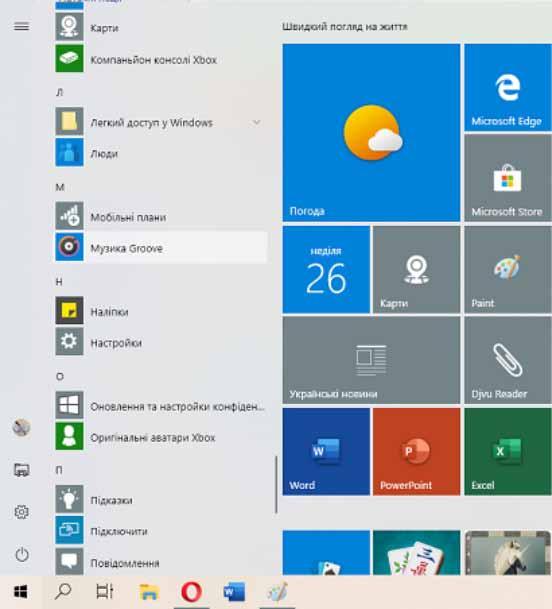Open Settings gear in Start sidebar

pyautogui.click(x=21, y=512)
